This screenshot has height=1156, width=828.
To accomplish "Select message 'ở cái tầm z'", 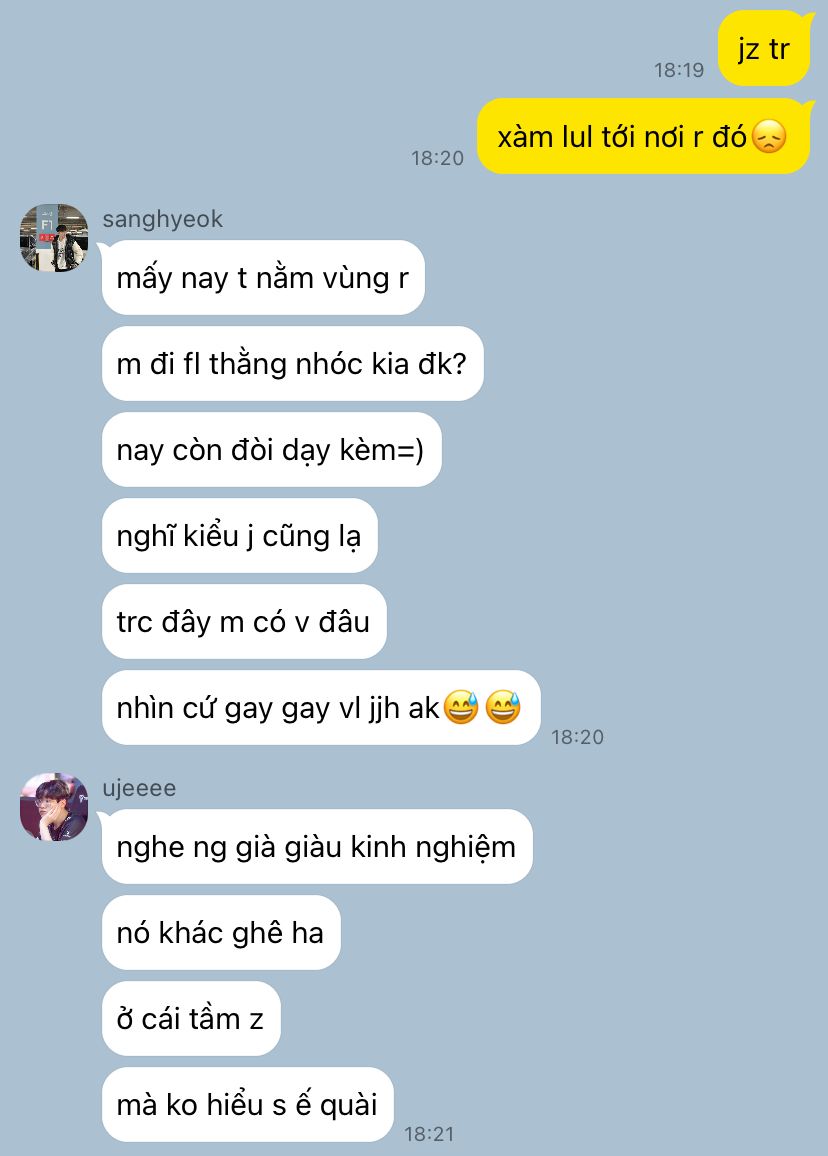I will coord(191,1019).
